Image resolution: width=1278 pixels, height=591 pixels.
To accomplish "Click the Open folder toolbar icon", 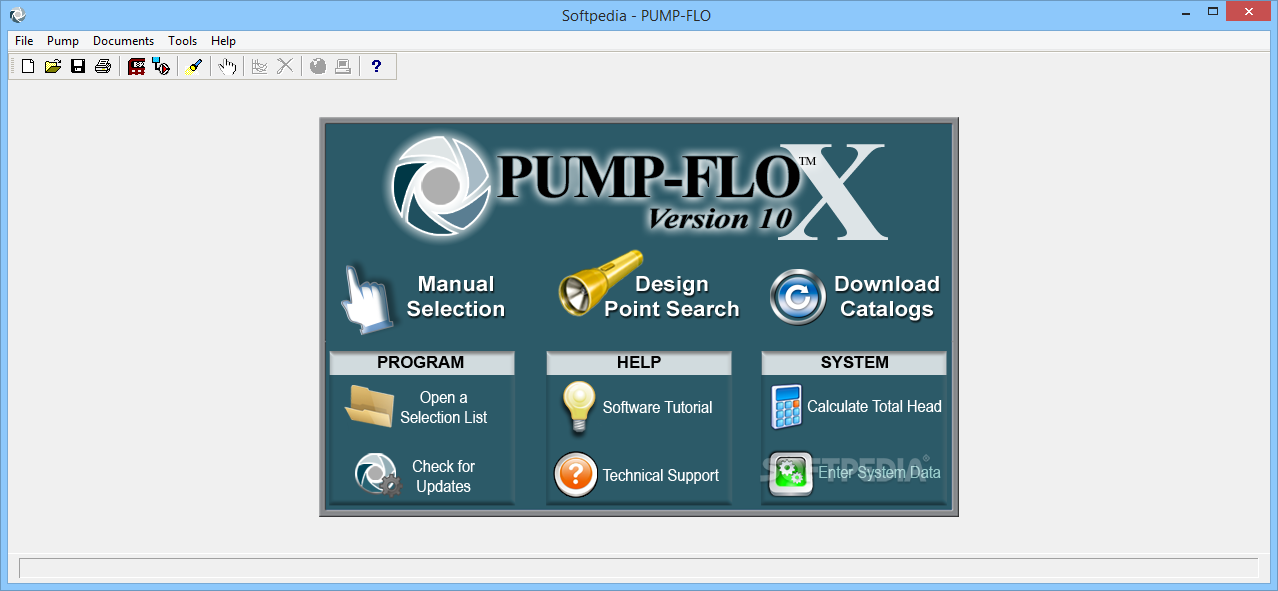I will pyautogui.click(x=53, y=67).
